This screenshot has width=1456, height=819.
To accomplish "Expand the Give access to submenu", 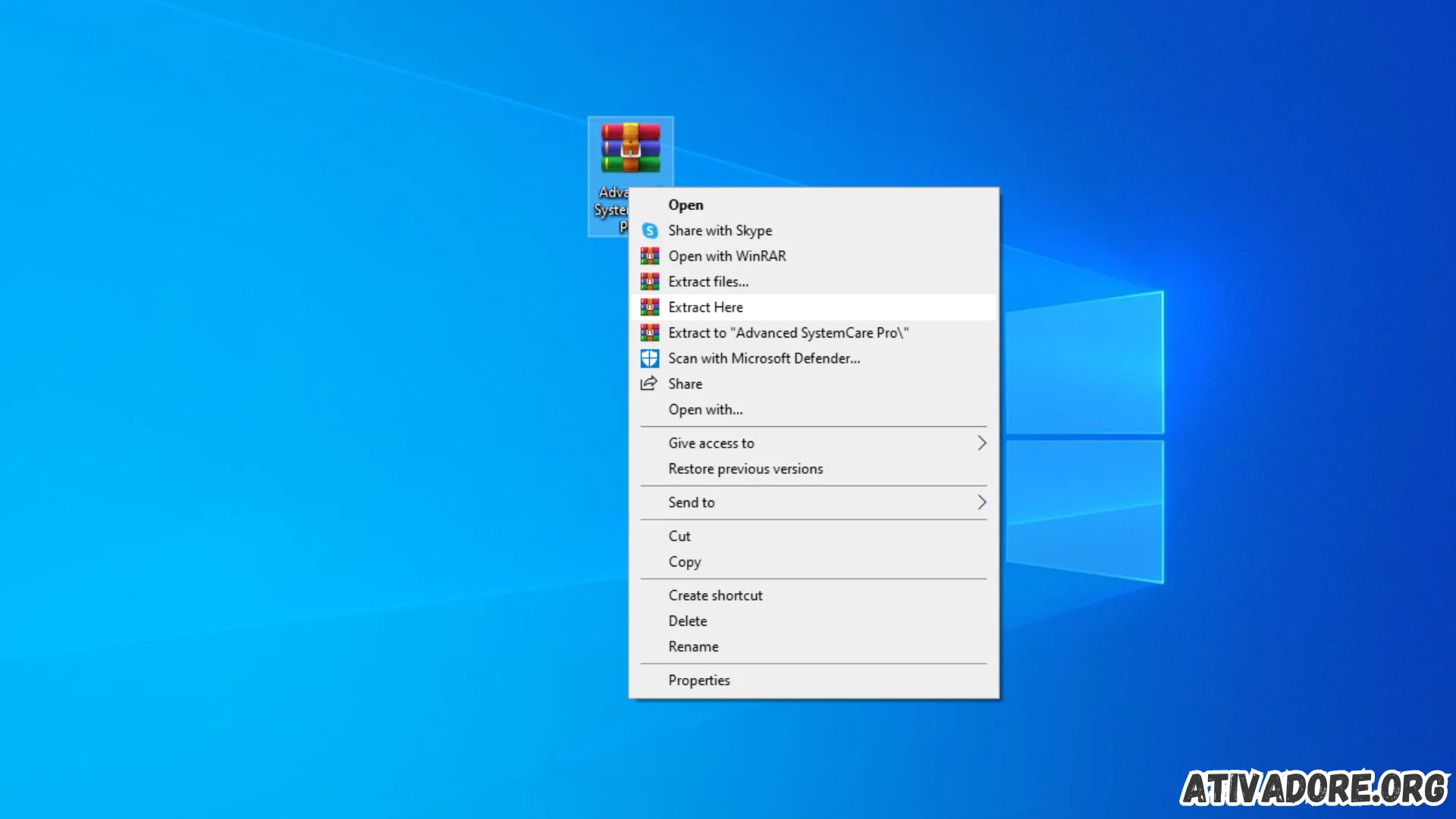I will [x=980, y=442].
